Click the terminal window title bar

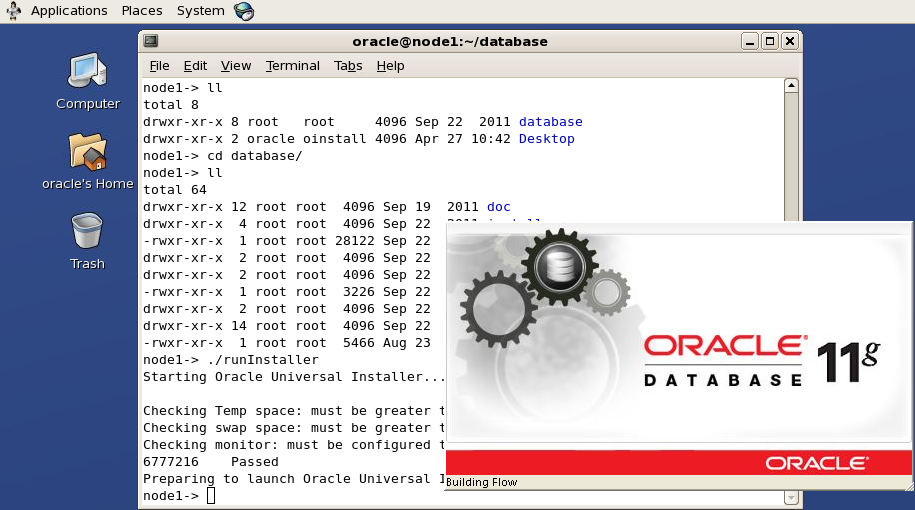(449, 41)
